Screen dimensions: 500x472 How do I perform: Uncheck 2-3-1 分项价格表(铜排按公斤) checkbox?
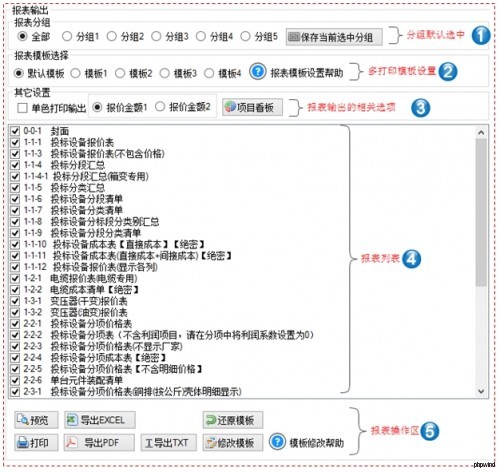pos(15,392)
